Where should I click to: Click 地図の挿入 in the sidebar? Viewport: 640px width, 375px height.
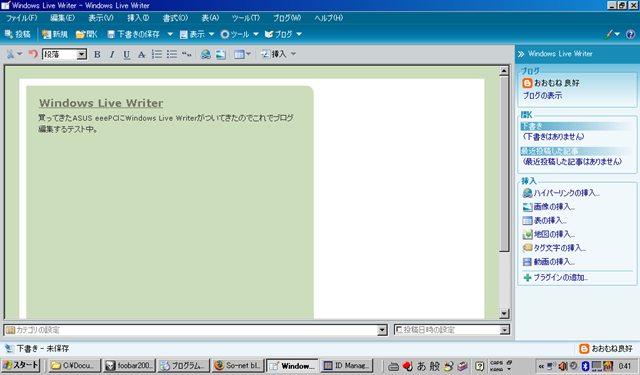(x=549, y=234)
